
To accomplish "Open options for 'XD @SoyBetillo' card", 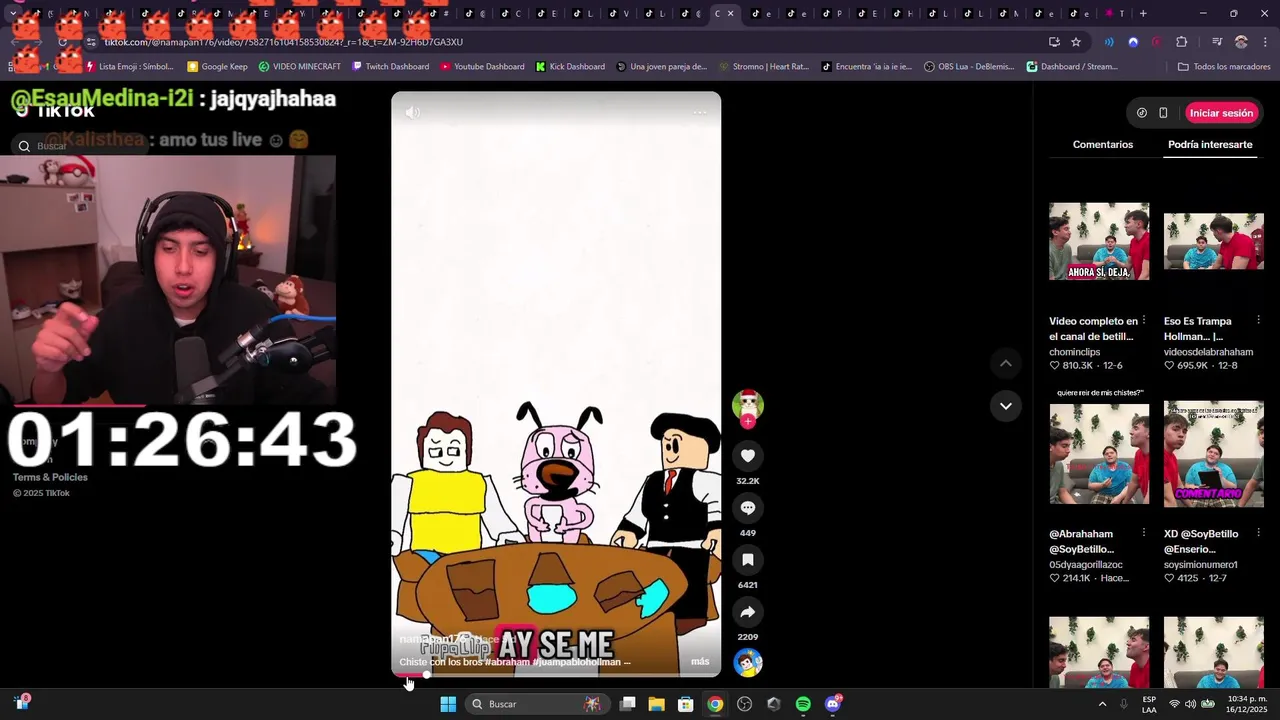I will [x=1258, y=534].
